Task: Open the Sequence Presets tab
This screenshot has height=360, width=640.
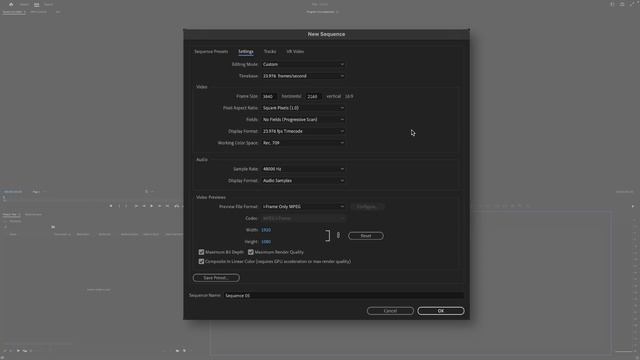Action: point(211,52)
